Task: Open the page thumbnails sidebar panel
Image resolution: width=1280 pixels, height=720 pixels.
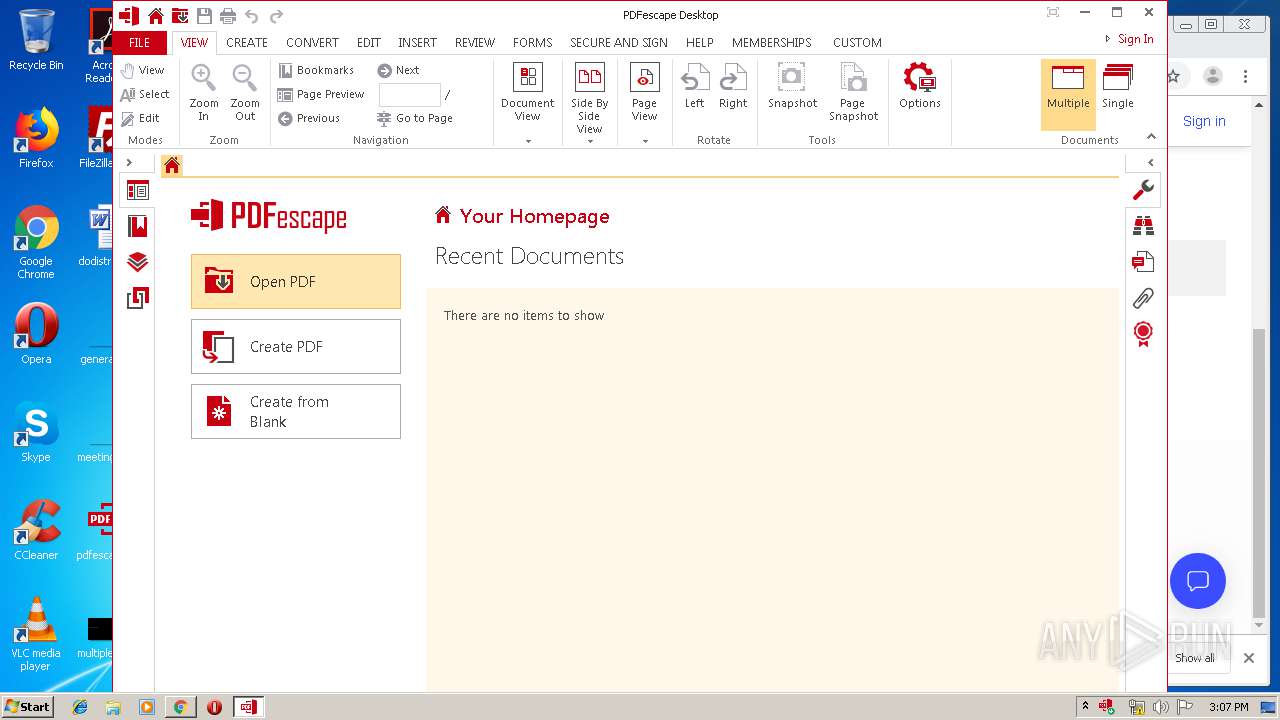Action: click(138, 190)
